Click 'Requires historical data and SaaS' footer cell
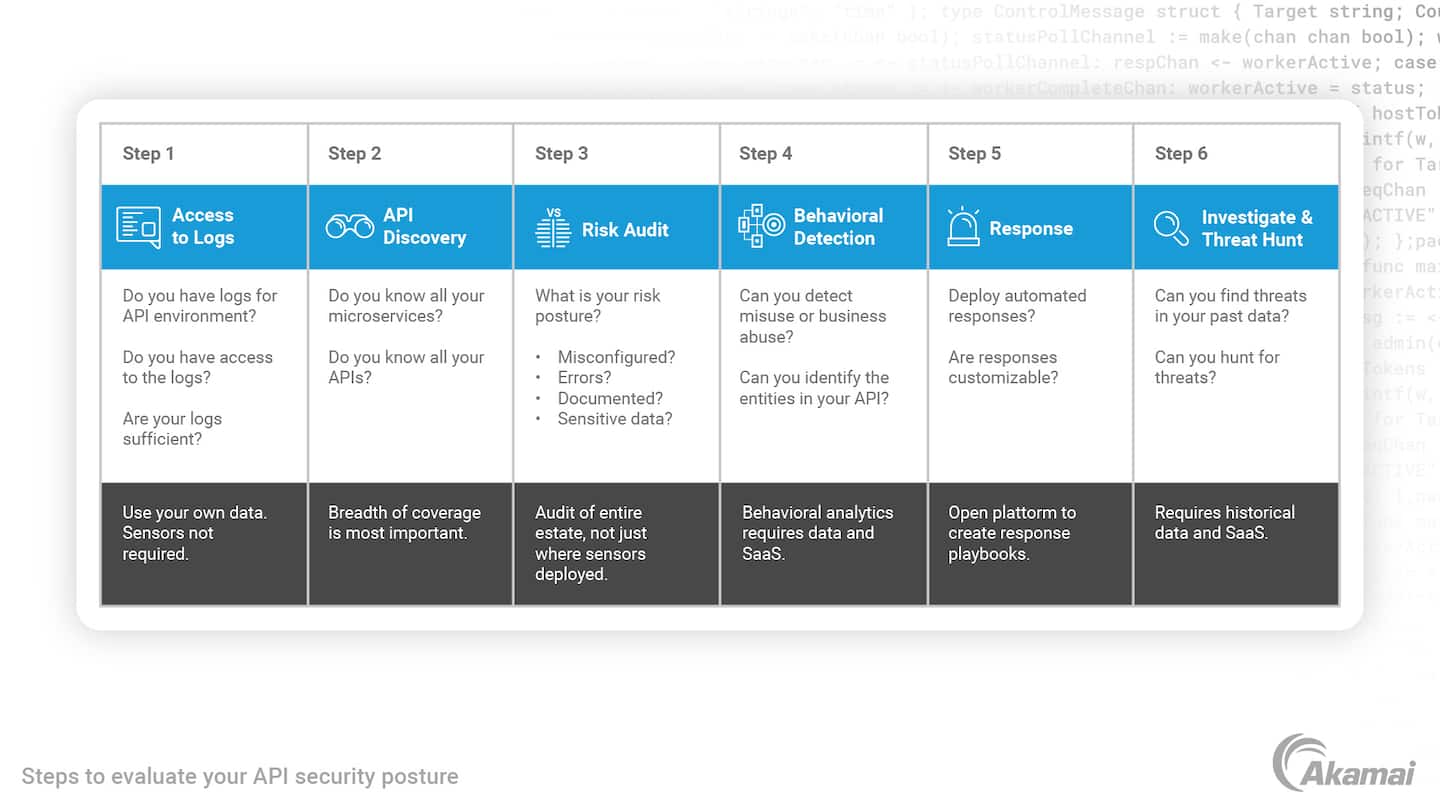Screen dimensions: 1440x811 [x=1236, y=543]
